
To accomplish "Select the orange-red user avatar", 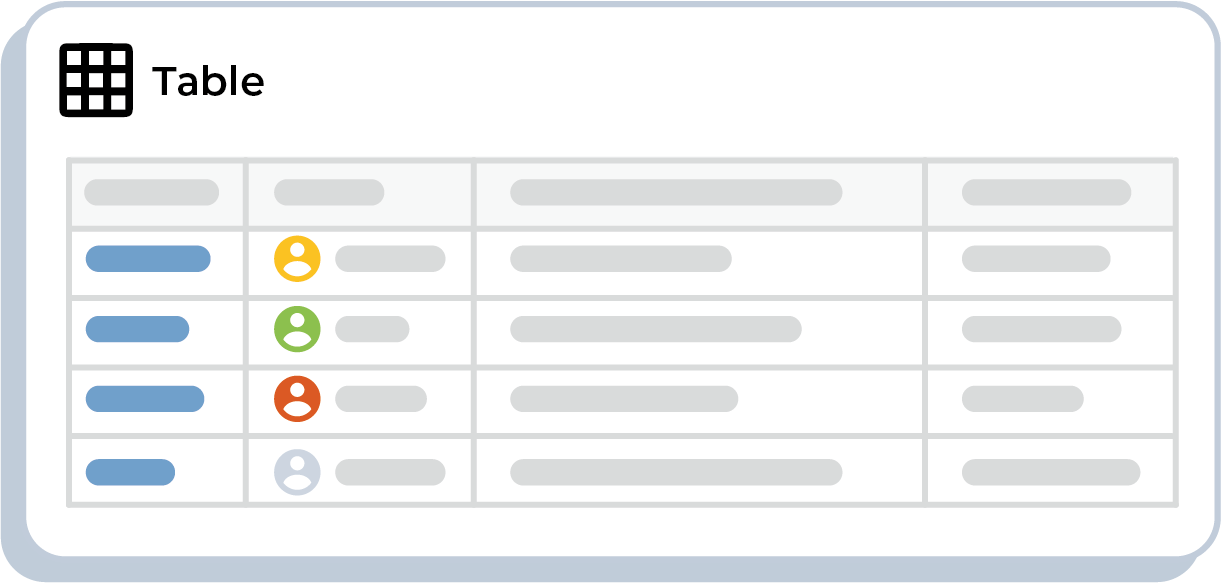I will (x=297, y=399).
